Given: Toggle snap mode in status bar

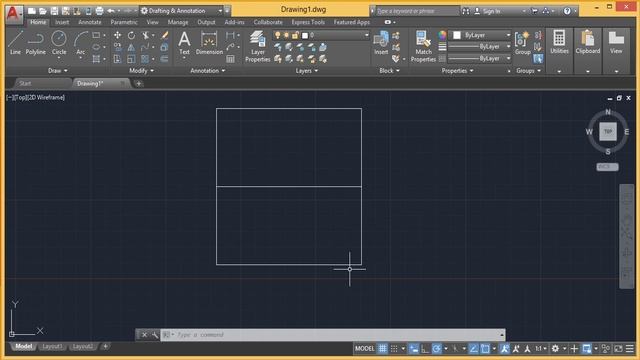Looking at the screenshot, I should [394, 349].
